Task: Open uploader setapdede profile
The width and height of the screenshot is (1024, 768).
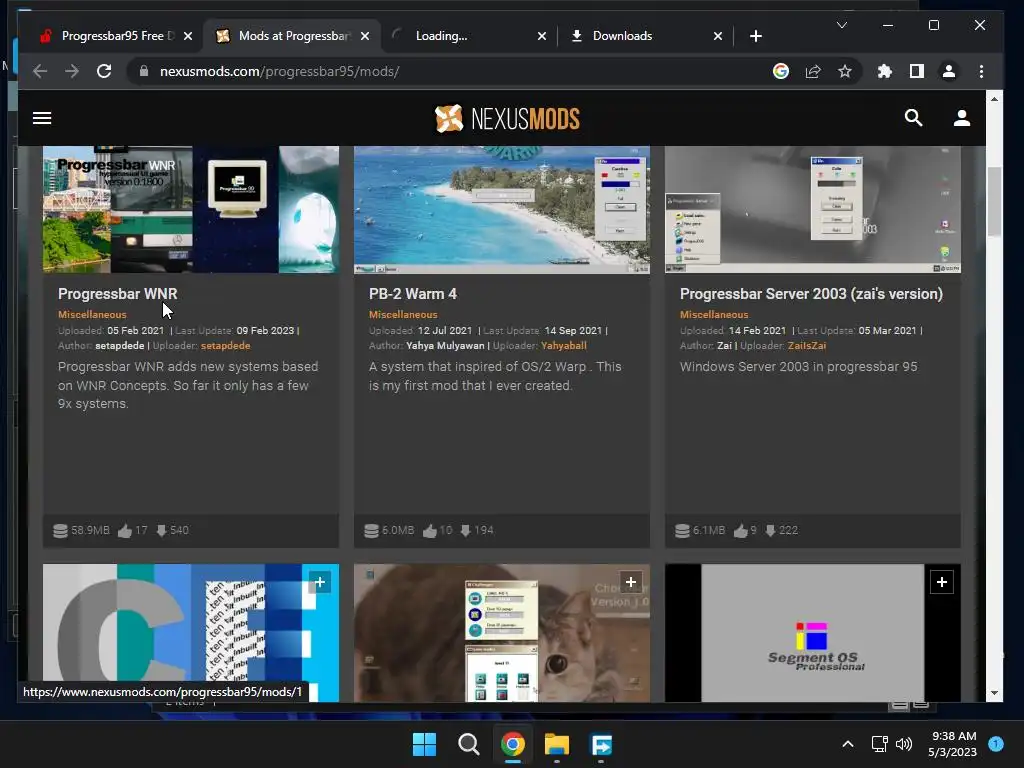Action: 225,345
